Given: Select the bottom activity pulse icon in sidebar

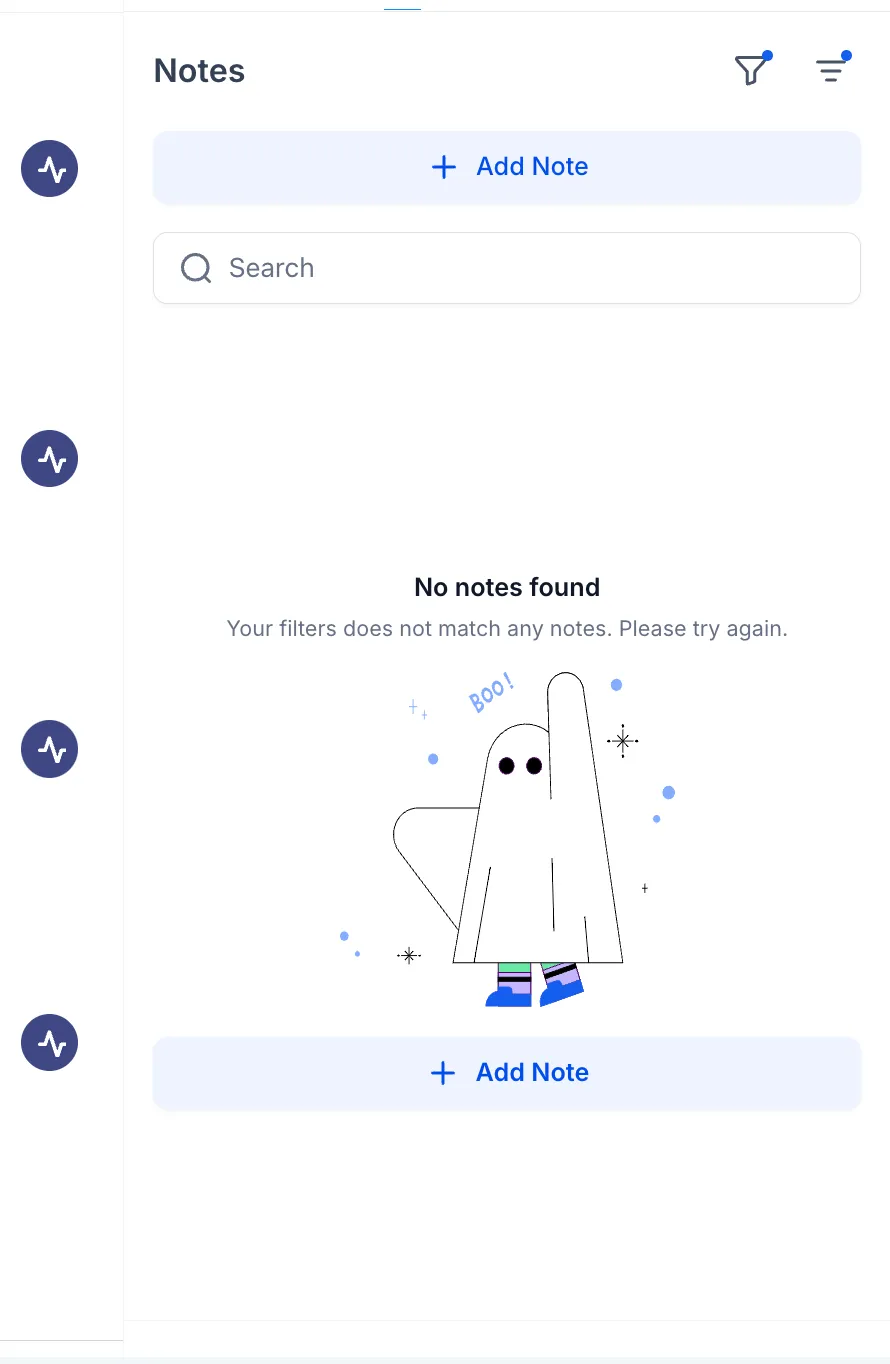Looking at the screenshot, I should pyautogui.click(x=49, y=1043).
